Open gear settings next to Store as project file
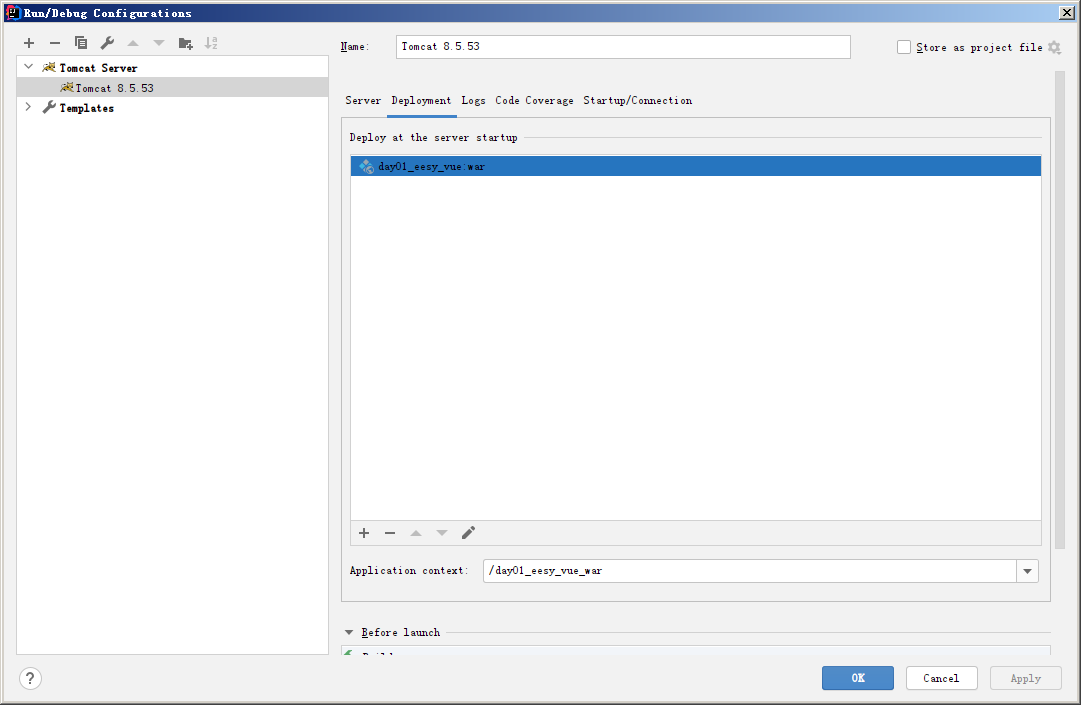The image size is (1081, 705). pyautogui.click(x=1054, y=47)
